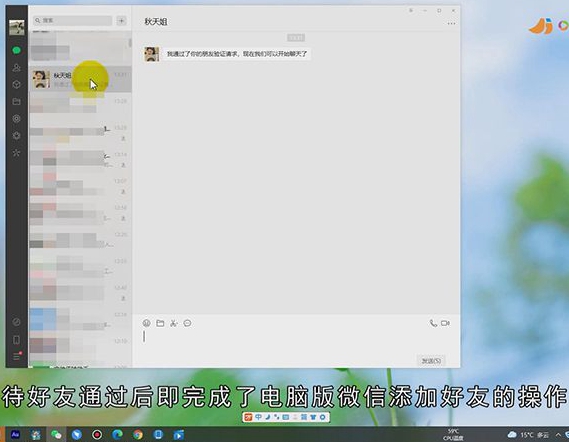
Task: Toggle the 中 language mode on the IME toolbar
Action: tap(258, 417)
